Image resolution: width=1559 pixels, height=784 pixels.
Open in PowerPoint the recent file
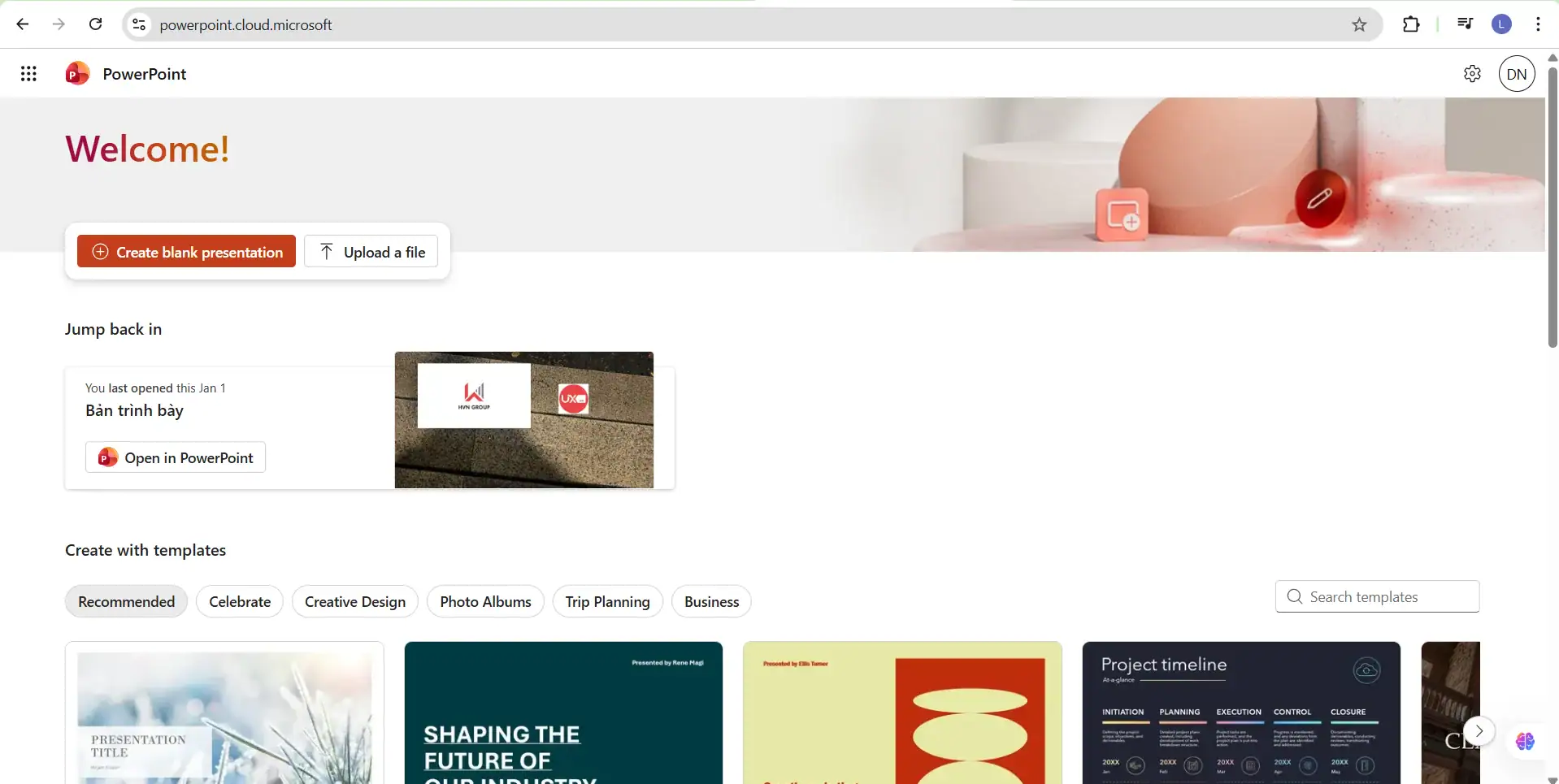click(176, 457)
